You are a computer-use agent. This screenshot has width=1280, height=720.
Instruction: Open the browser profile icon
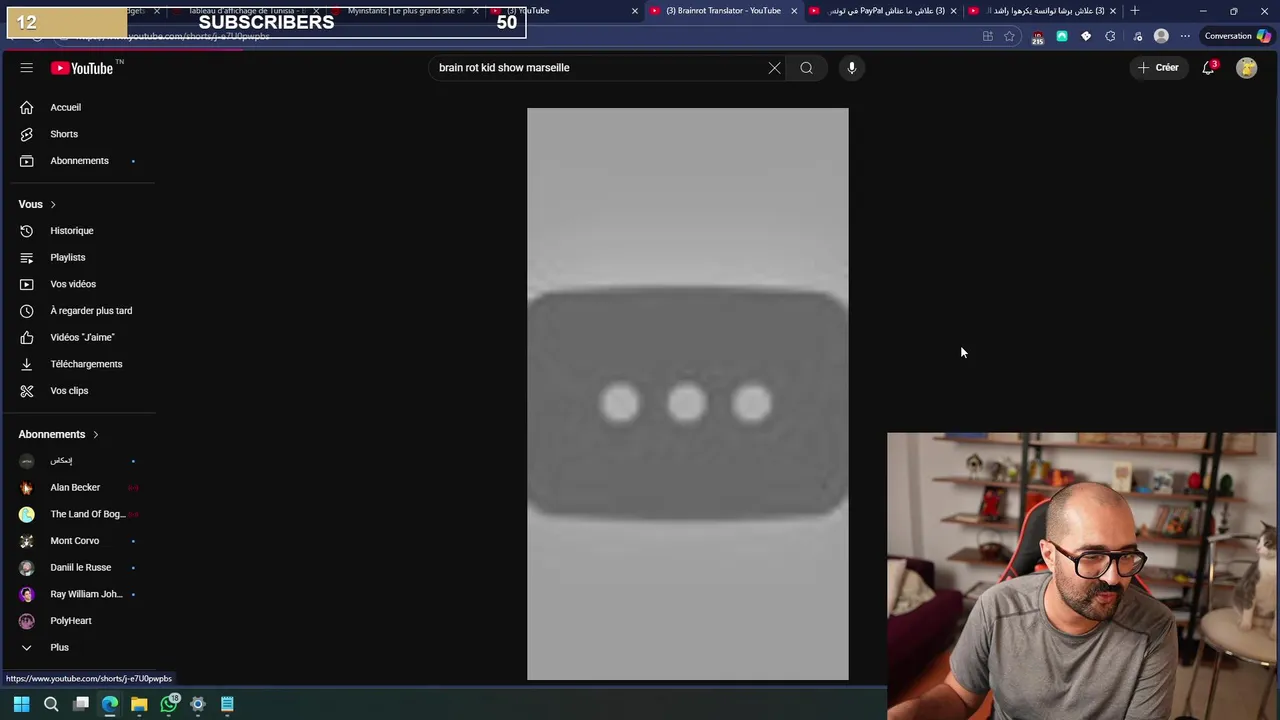(x=1161, y=36)
